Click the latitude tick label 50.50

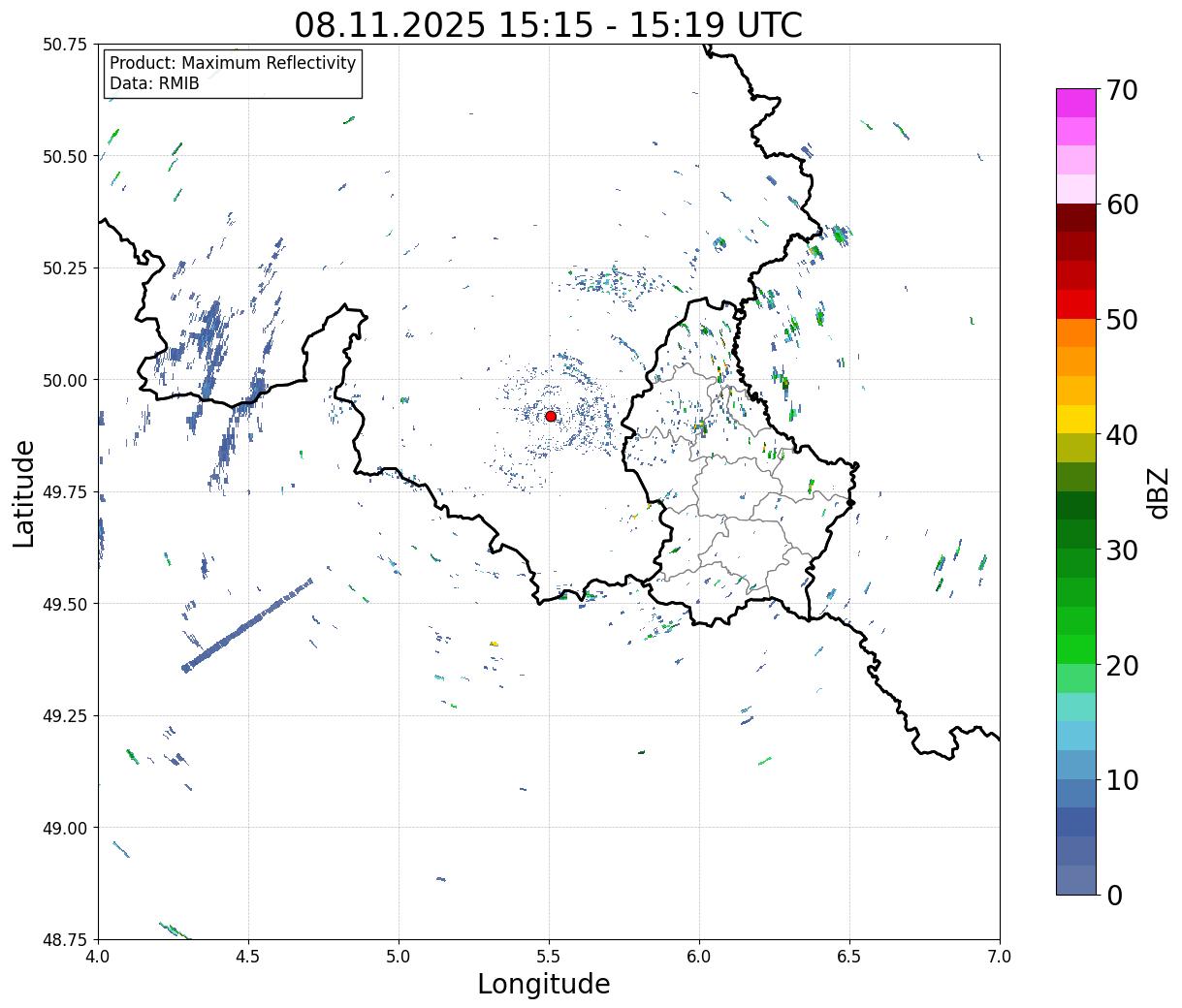click(66, 156)
